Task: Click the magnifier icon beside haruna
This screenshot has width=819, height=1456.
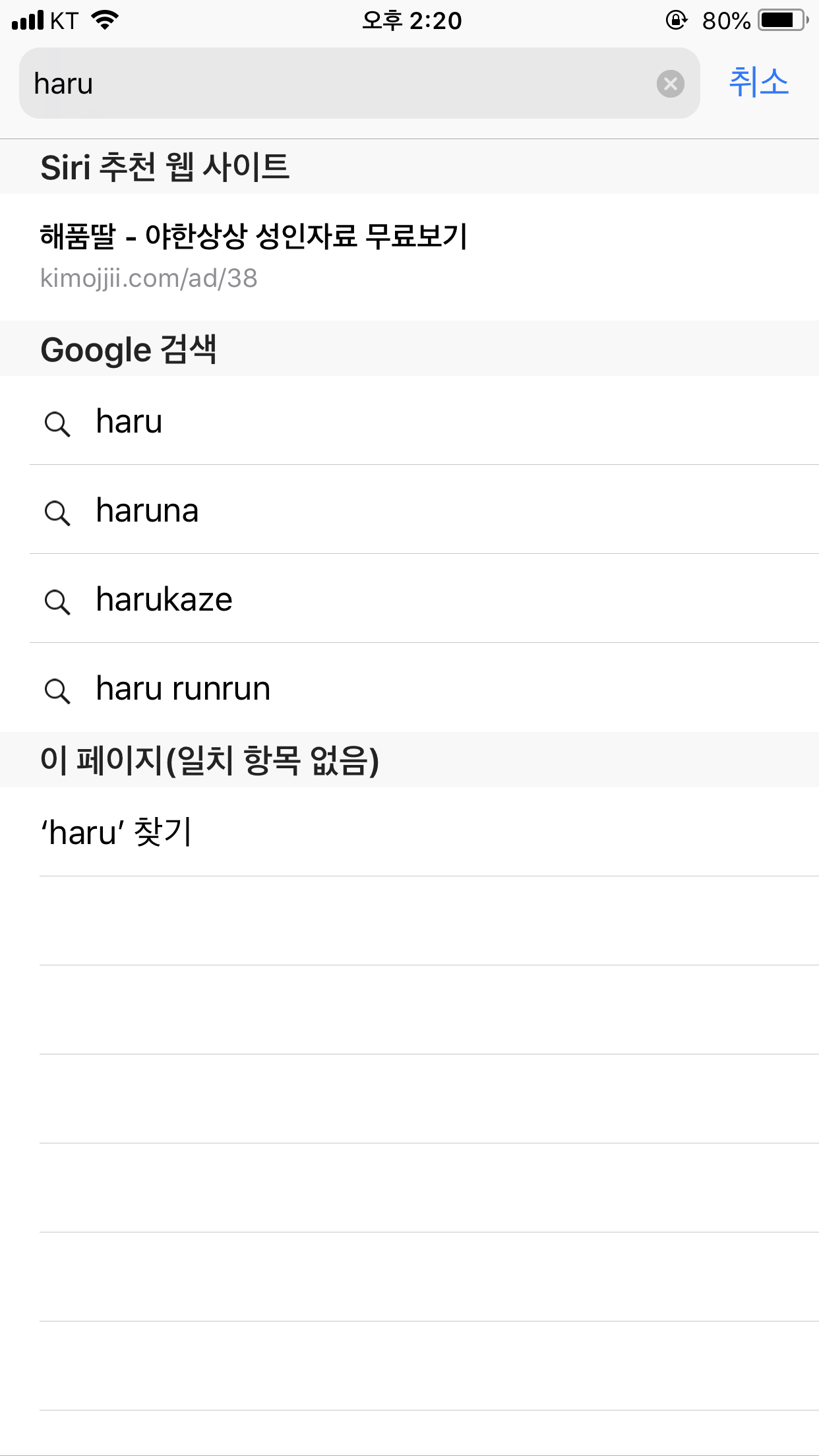Action: click(57, 512)
